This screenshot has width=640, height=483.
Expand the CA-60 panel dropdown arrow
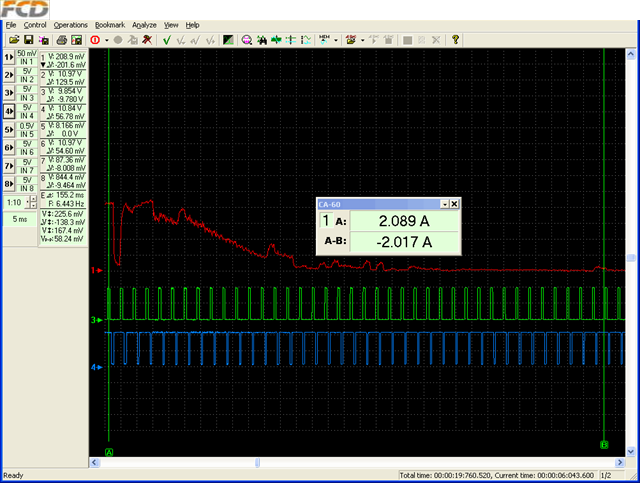443,203
